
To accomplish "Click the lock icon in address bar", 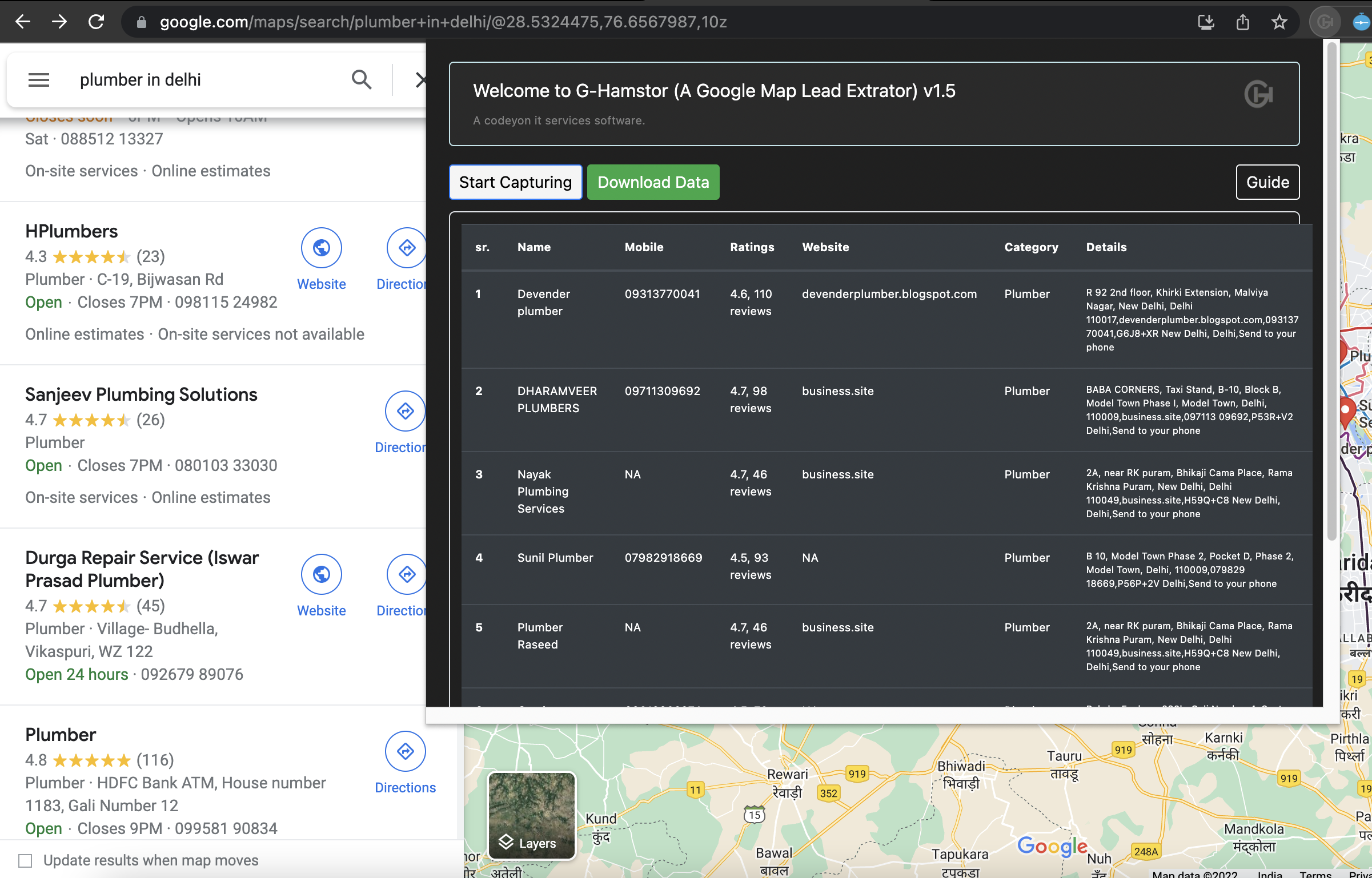I will [142, 22].
